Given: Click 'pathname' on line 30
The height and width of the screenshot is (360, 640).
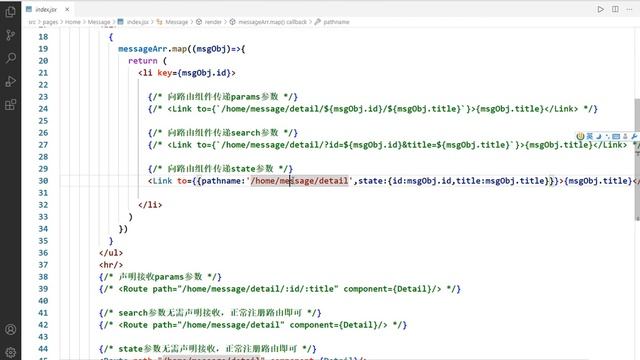Looking at the screenshot, I should tap(221, 181).
